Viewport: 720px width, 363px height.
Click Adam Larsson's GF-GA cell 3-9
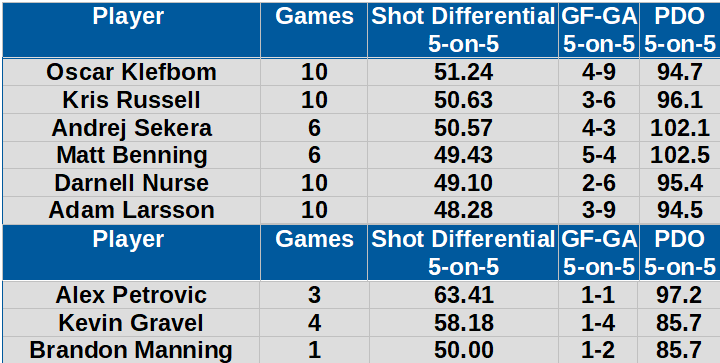[599, 210]
